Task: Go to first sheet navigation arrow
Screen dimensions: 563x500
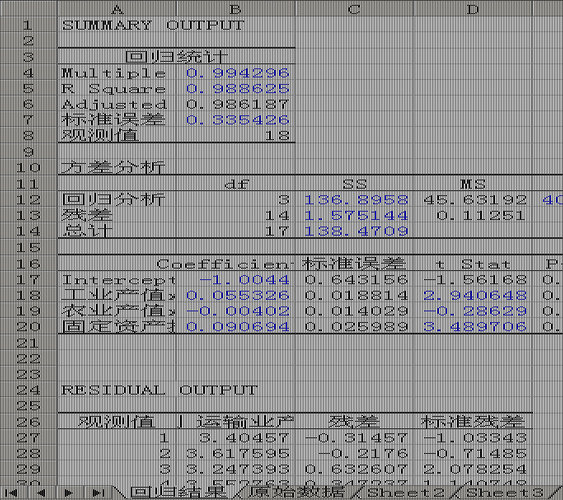Action: [x=11, y=493]
